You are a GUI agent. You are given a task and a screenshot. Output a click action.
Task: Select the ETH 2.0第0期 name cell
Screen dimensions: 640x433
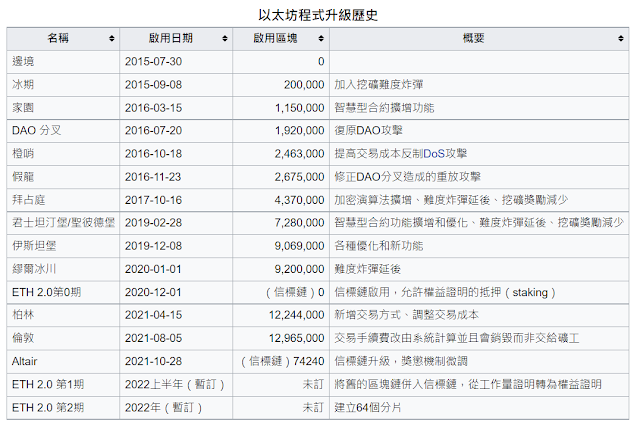63,292
